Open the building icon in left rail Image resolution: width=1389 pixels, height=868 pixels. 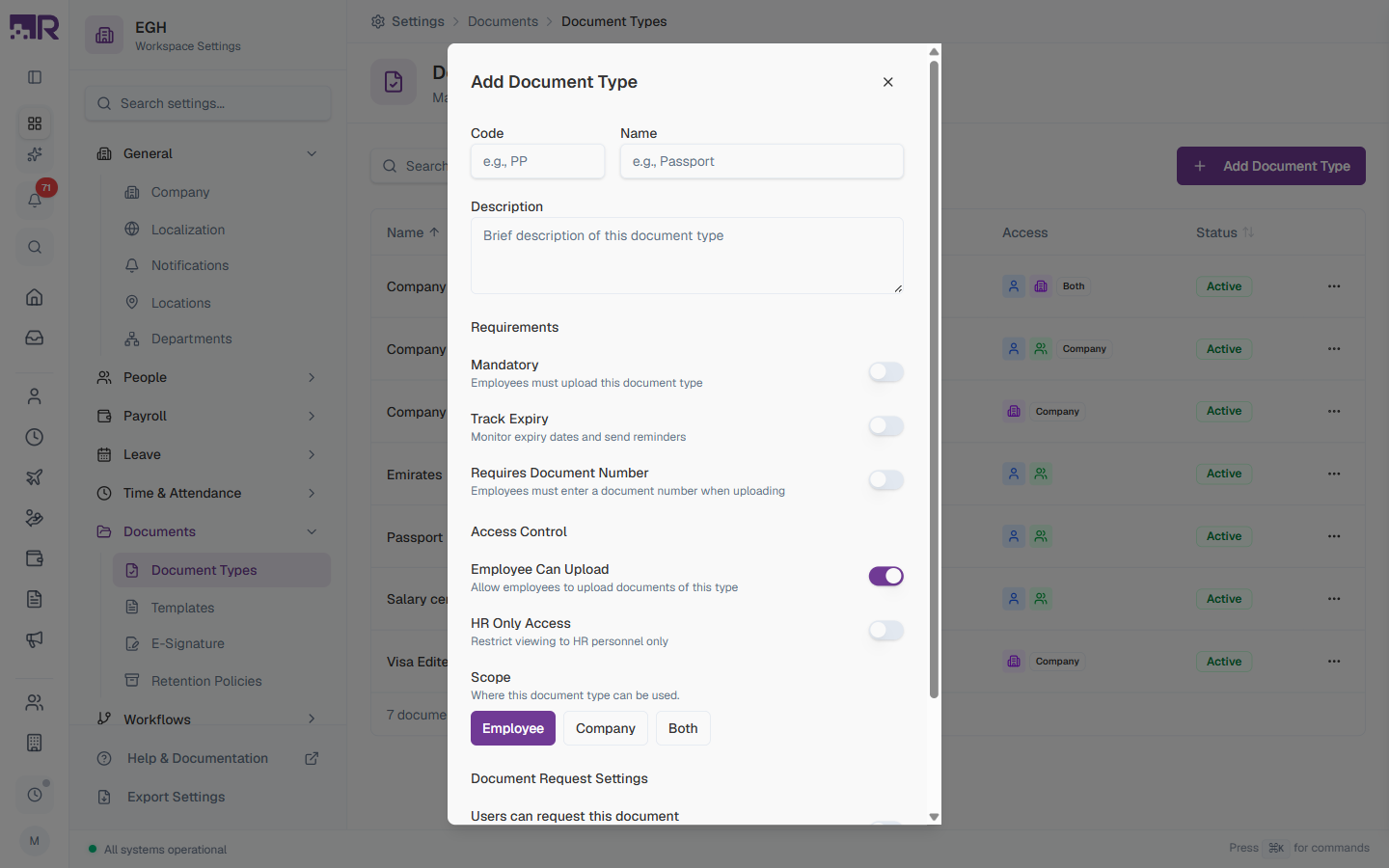35,743
